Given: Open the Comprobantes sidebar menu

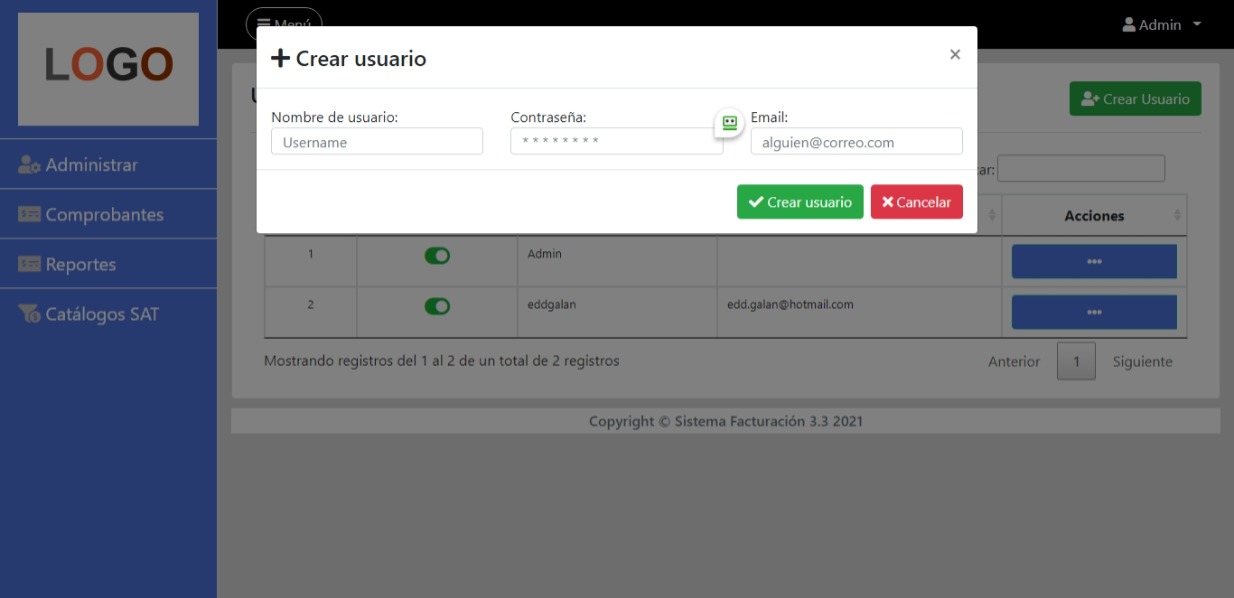Looking at the screenshot, I should [x=108, y=214].
